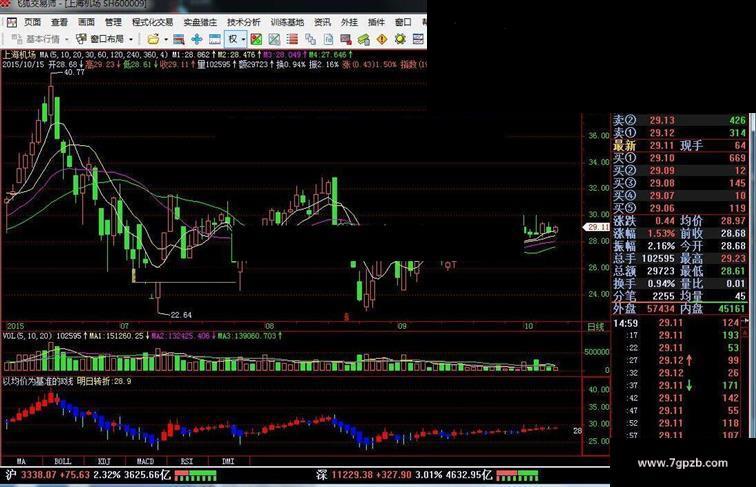Screen dimensions: 756x487
Task: Open the 插件 menu
Action: point(376,22)
